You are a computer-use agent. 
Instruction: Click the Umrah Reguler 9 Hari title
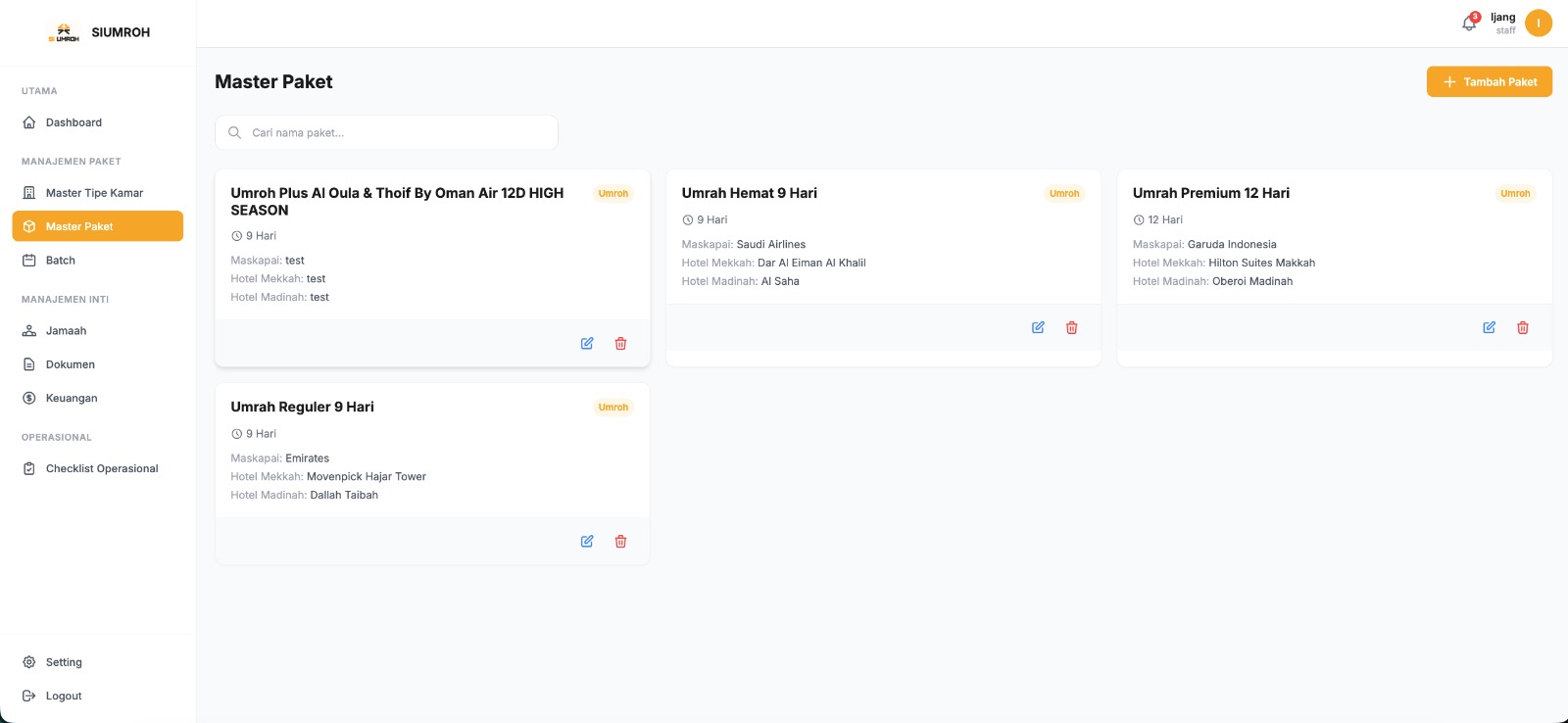coord(302,407)
